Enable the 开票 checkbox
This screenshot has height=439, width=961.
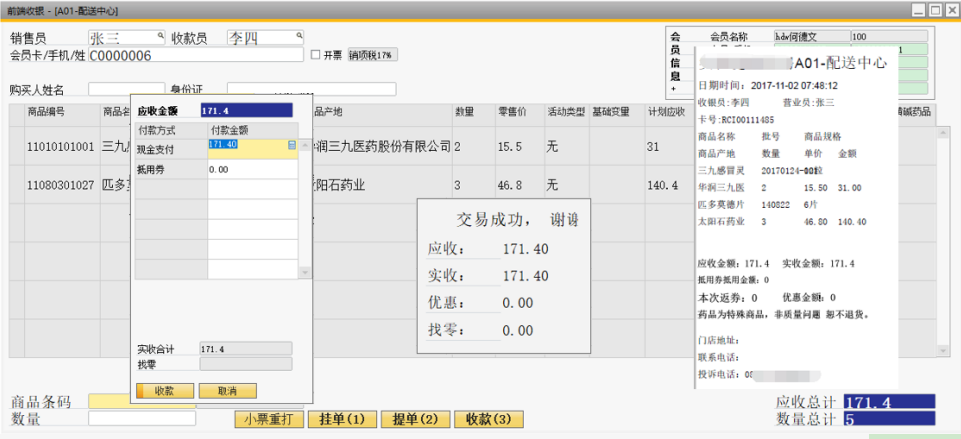click(x=316, y=55)
